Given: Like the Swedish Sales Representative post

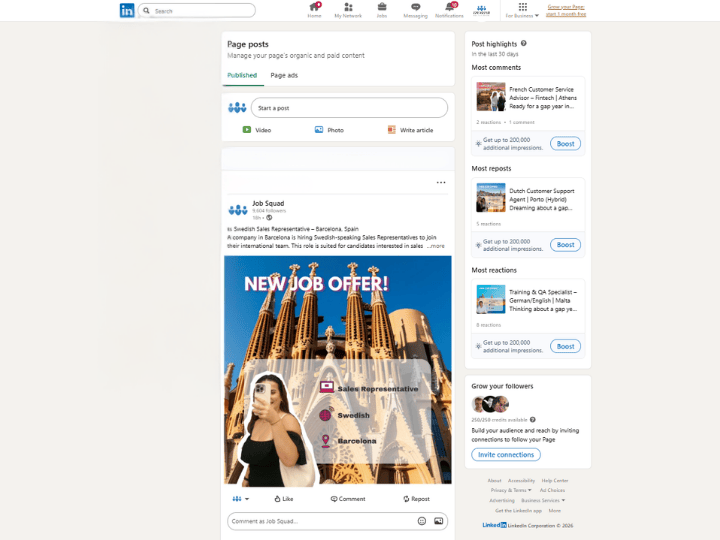Looking at the screenshot, I should 283,498.
